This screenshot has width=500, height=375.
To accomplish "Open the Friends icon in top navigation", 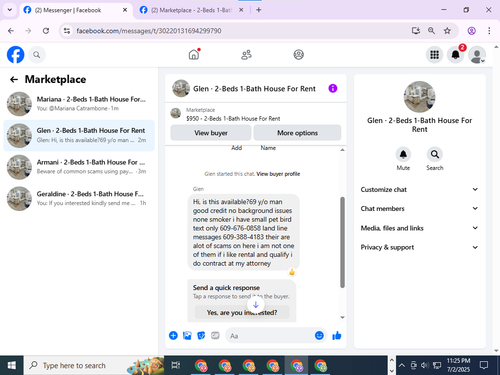I will [x=246, y=55].
